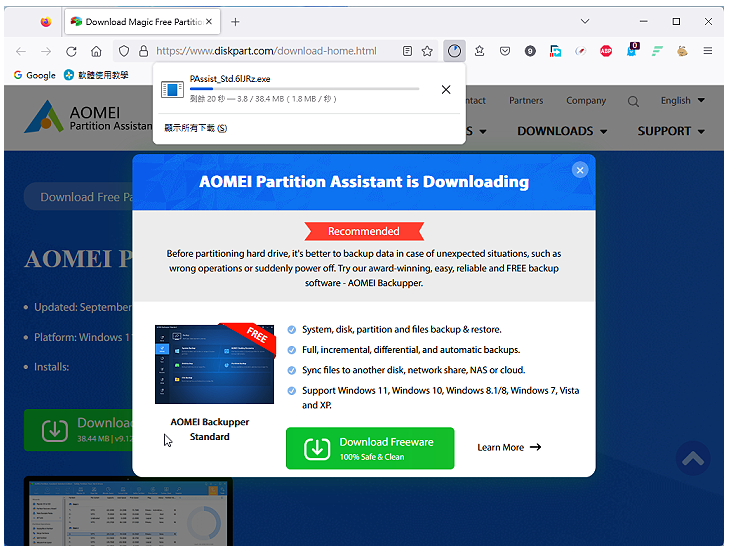The width and height of the screenshot is (729, 551).
Task: Open the Partners menu item
Action: pyautogui.click(x=526, y=100)
